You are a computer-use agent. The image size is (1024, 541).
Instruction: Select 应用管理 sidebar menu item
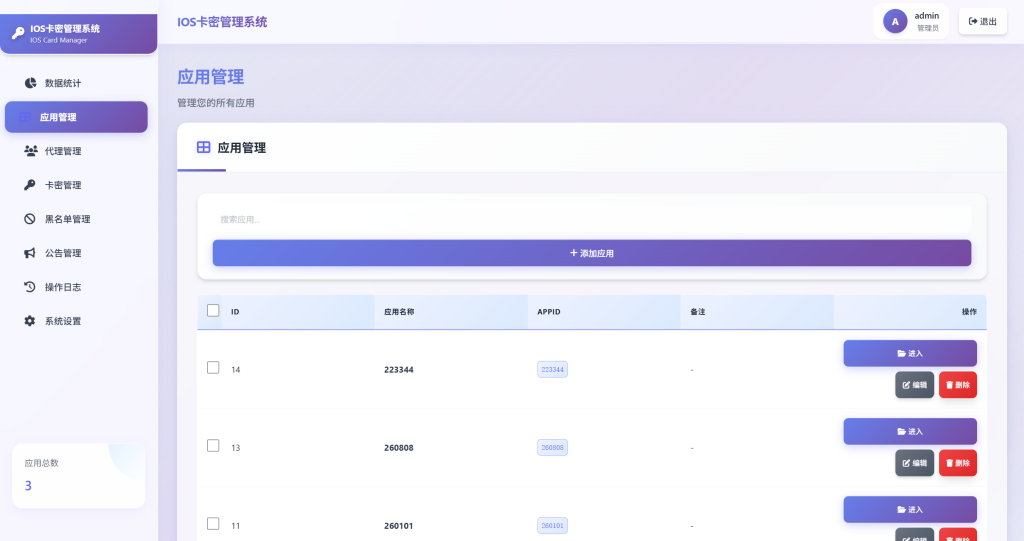coord(76,117)
